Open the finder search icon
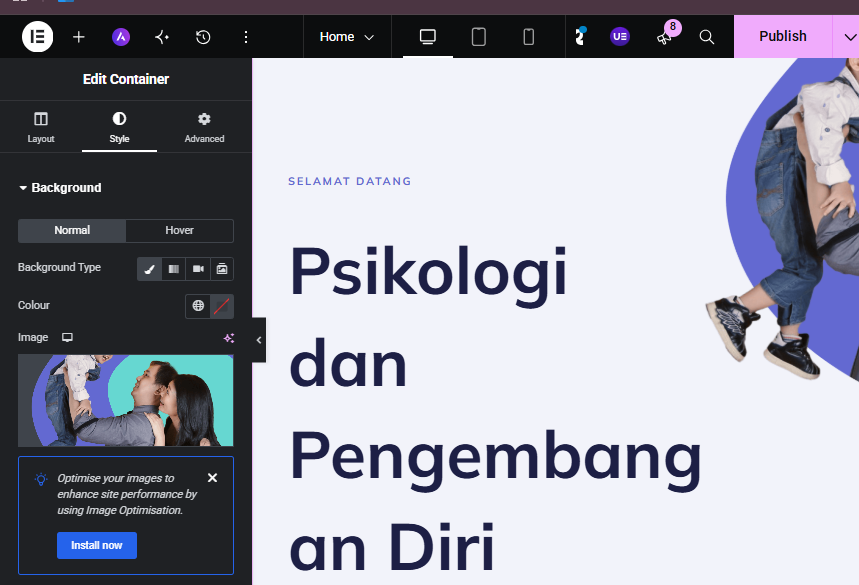Screen dimensions: 859x585 (x=707, y=37)
